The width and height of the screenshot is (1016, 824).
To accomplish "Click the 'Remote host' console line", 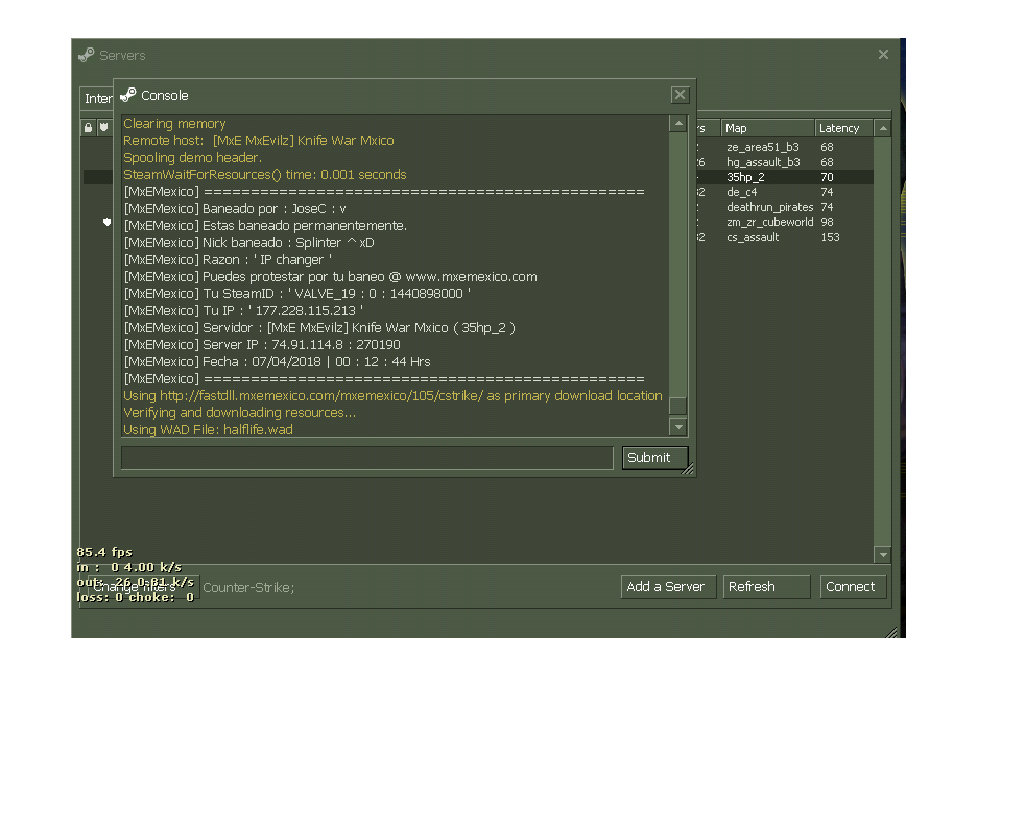I will click(x=259, y=141).
